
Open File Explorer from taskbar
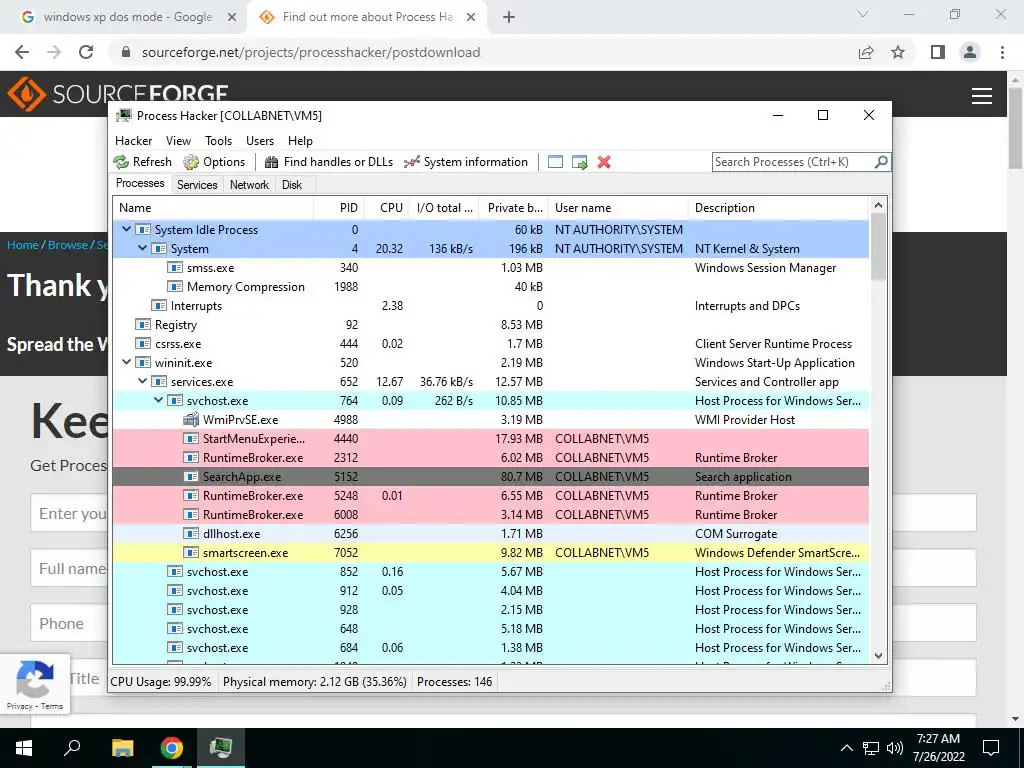click(122, 748)
